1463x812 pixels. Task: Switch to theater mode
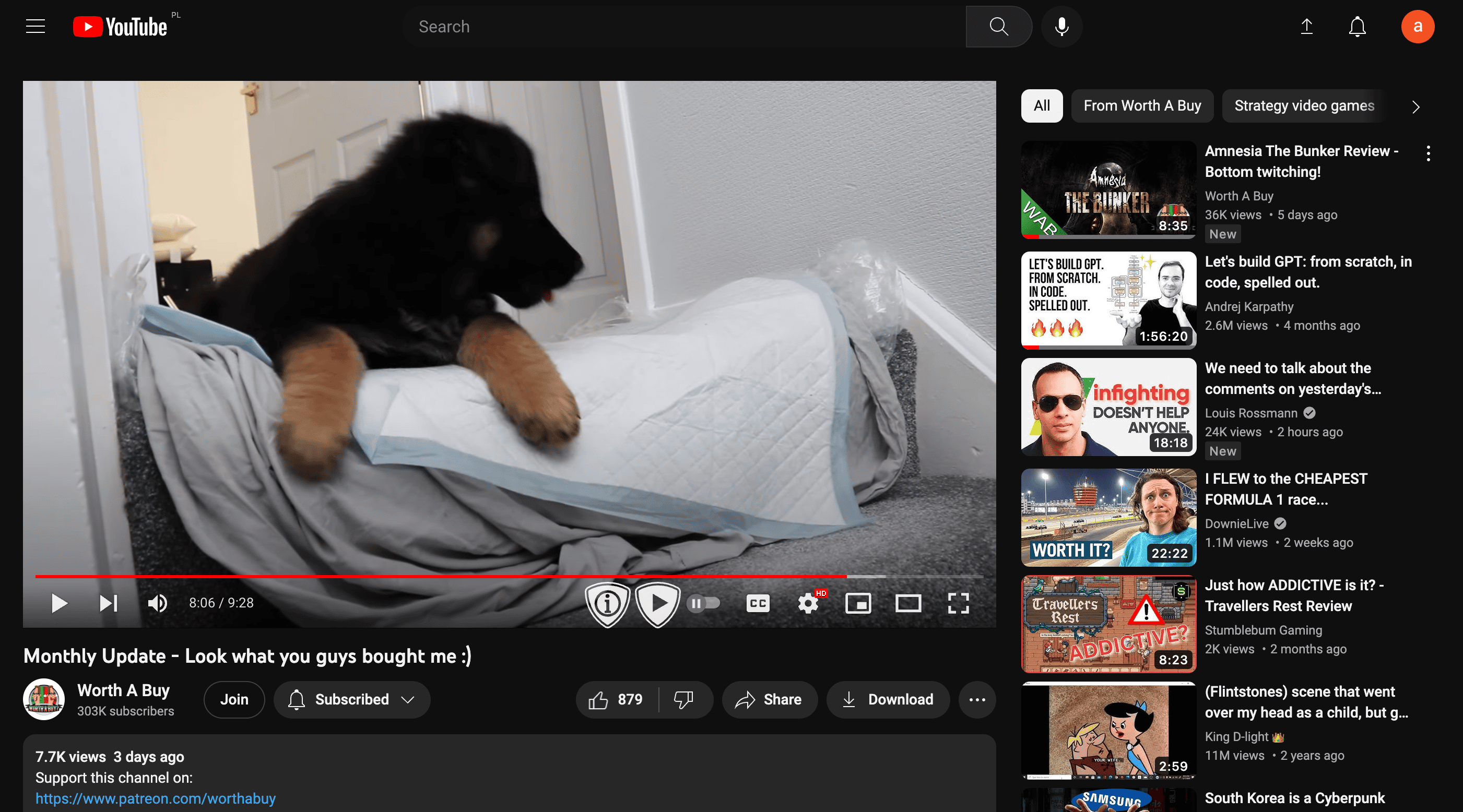coord(908,603)
